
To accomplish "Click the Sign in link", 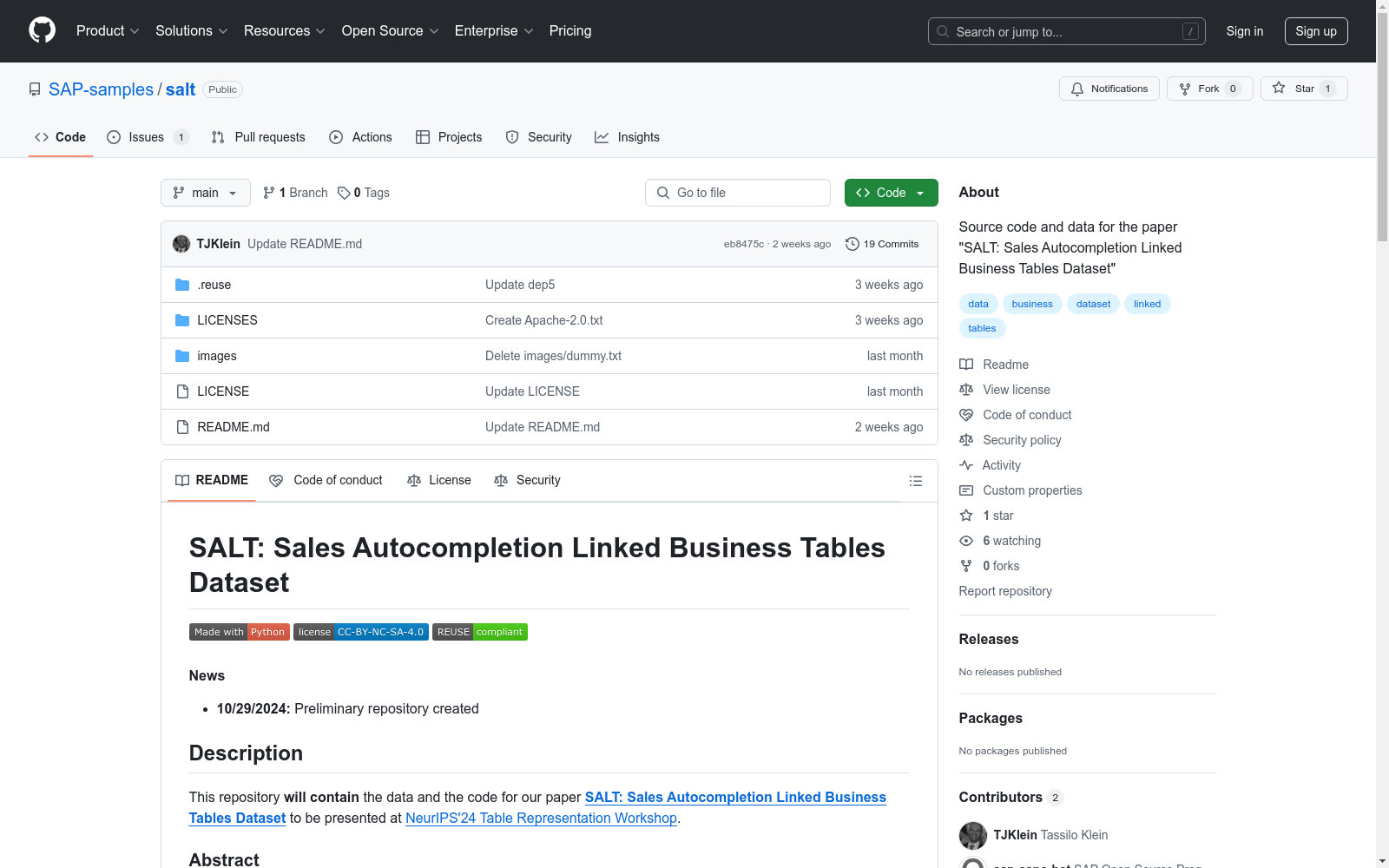I will coord(1245,31).
